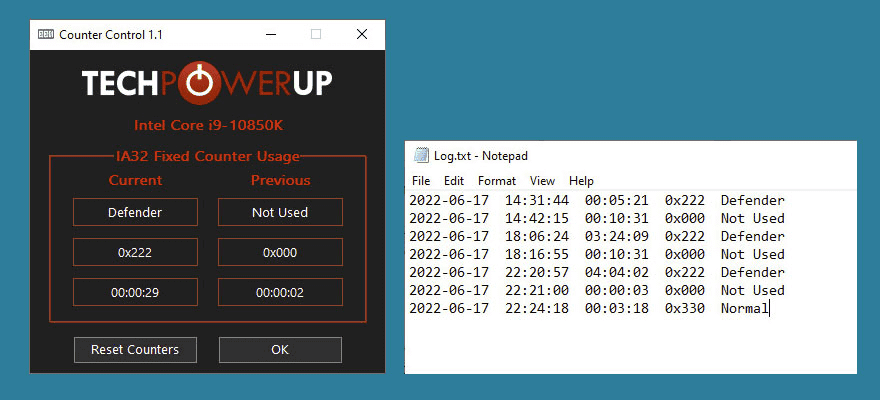
Task: Click the log line timestamped 14:42:15
Action: tap(597, 218)
